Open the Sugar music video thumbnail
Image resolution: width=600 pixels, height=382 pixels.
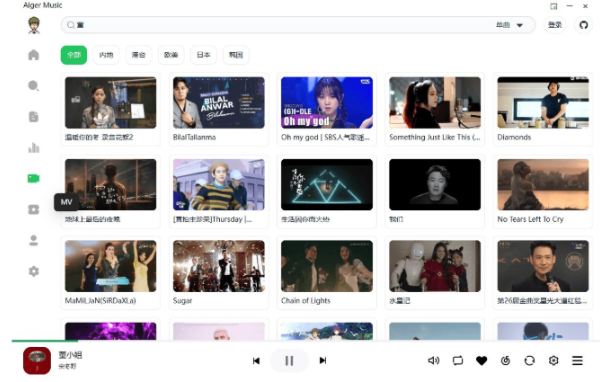click(218, 266)
